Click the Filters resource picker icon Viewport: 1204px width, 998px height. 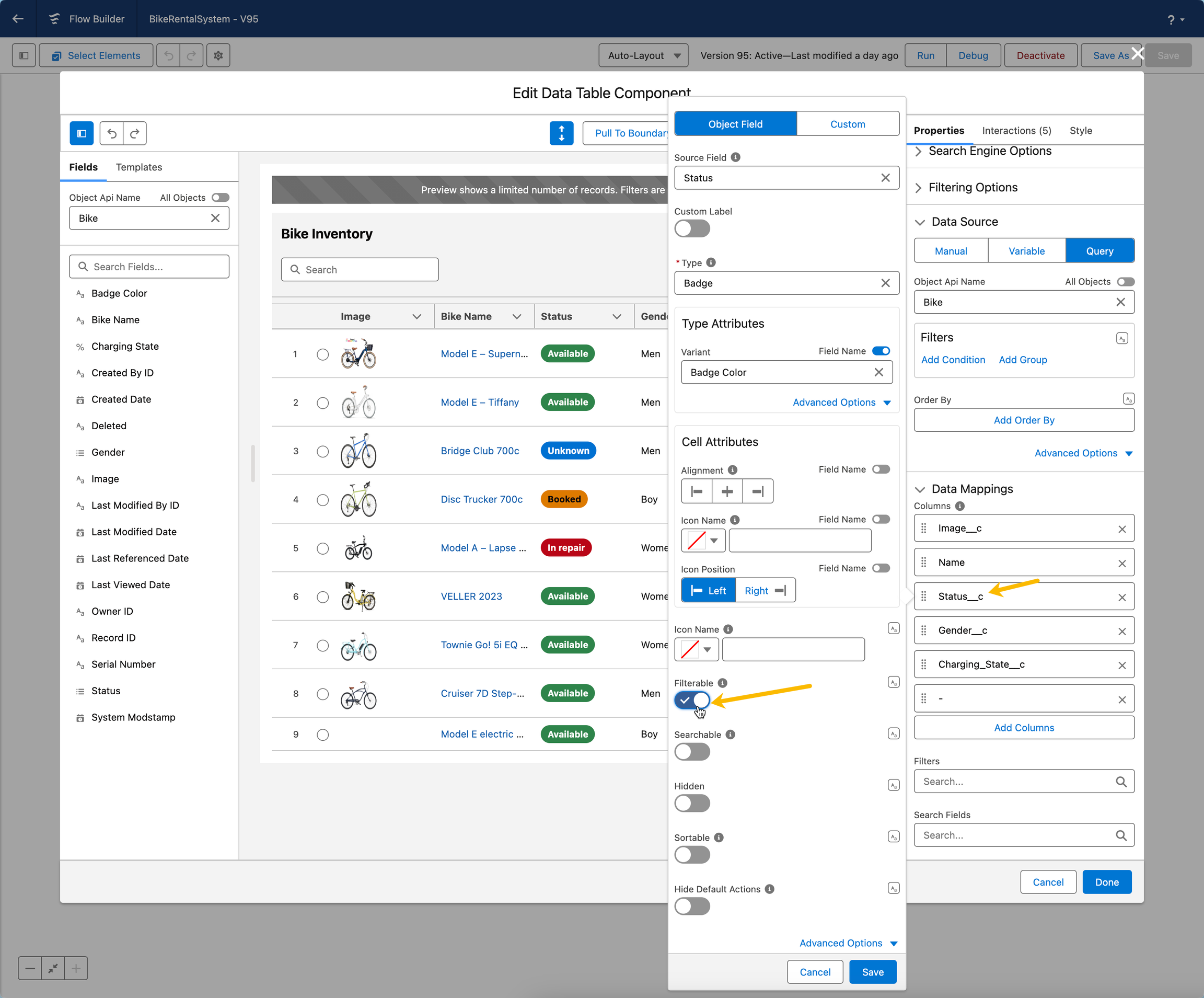click(x=1122, y=338)
